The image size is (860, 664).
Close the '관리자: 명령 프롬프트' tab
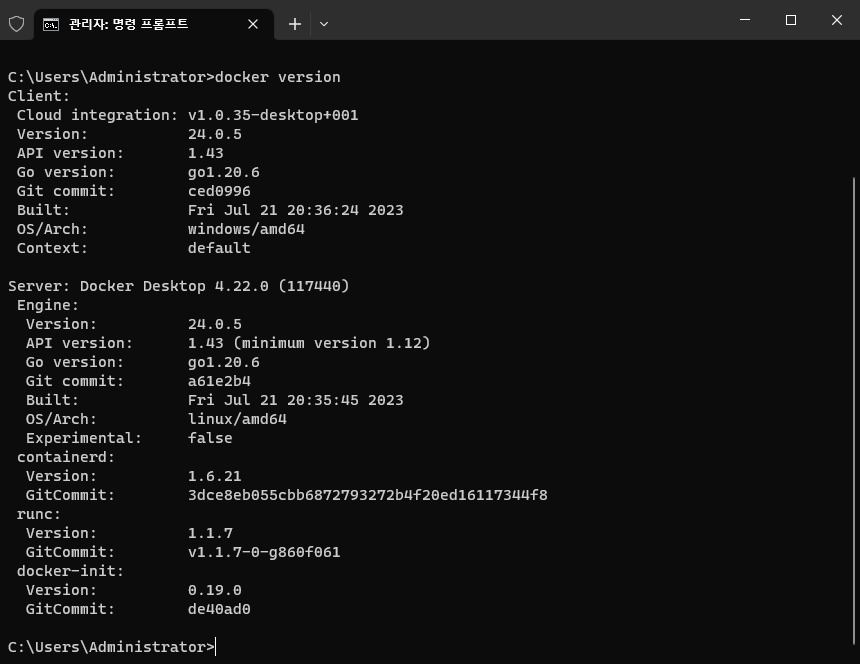tap(253, 24)
